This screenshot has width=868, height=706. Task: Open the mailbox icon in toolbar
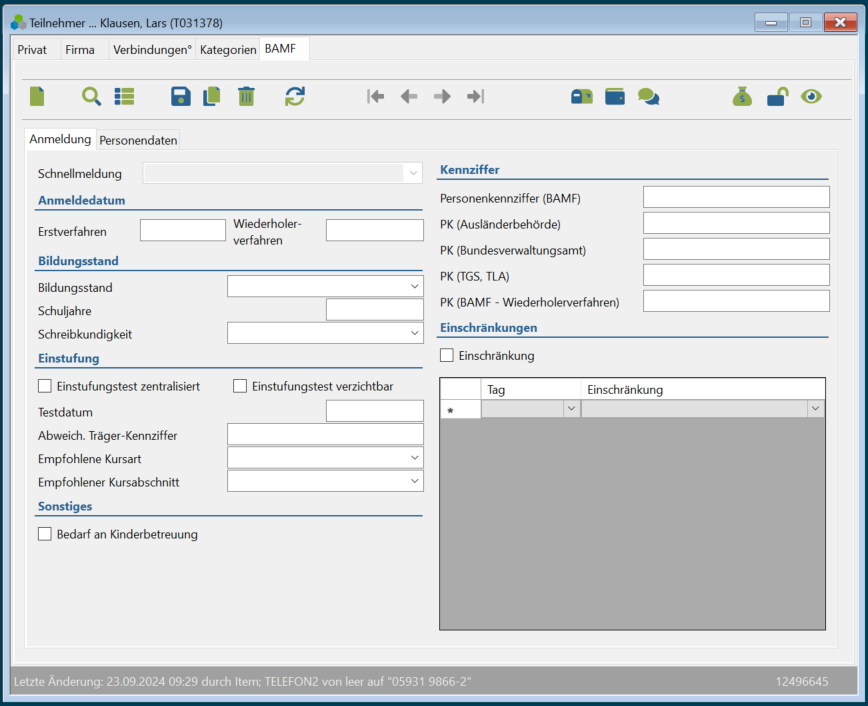[x=582, y=97]
